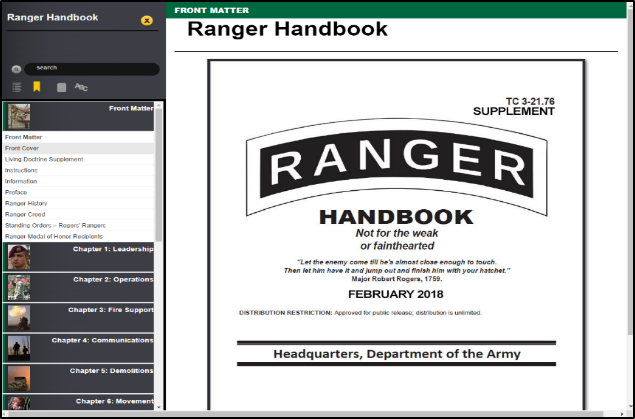Open the 'Information' entry
Screen dimensions: 635x419
[79, 181]
